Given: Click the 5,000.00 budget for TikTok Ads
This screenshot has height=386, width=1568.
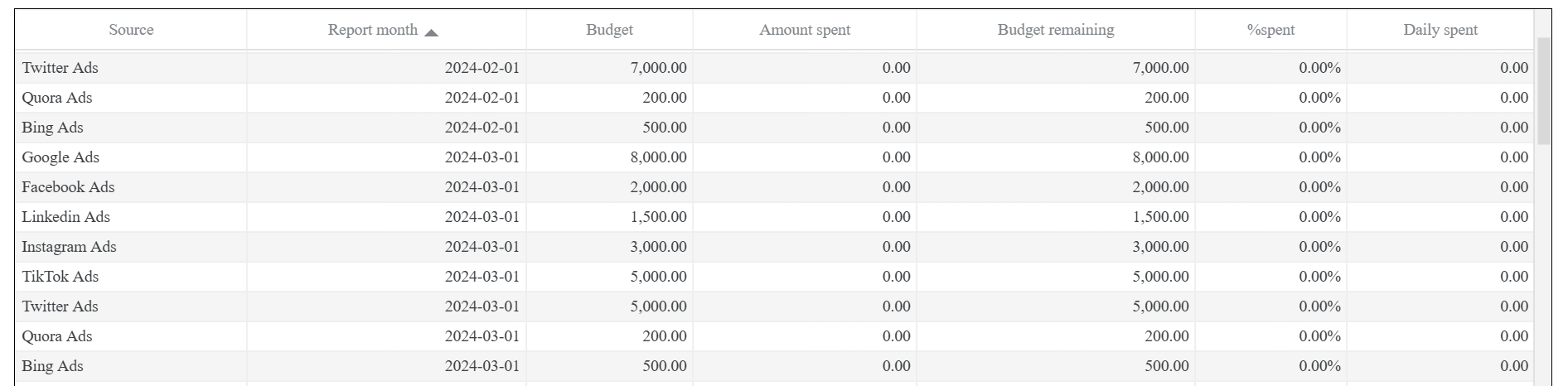Looking at the screenshot, I should [658, 277].
